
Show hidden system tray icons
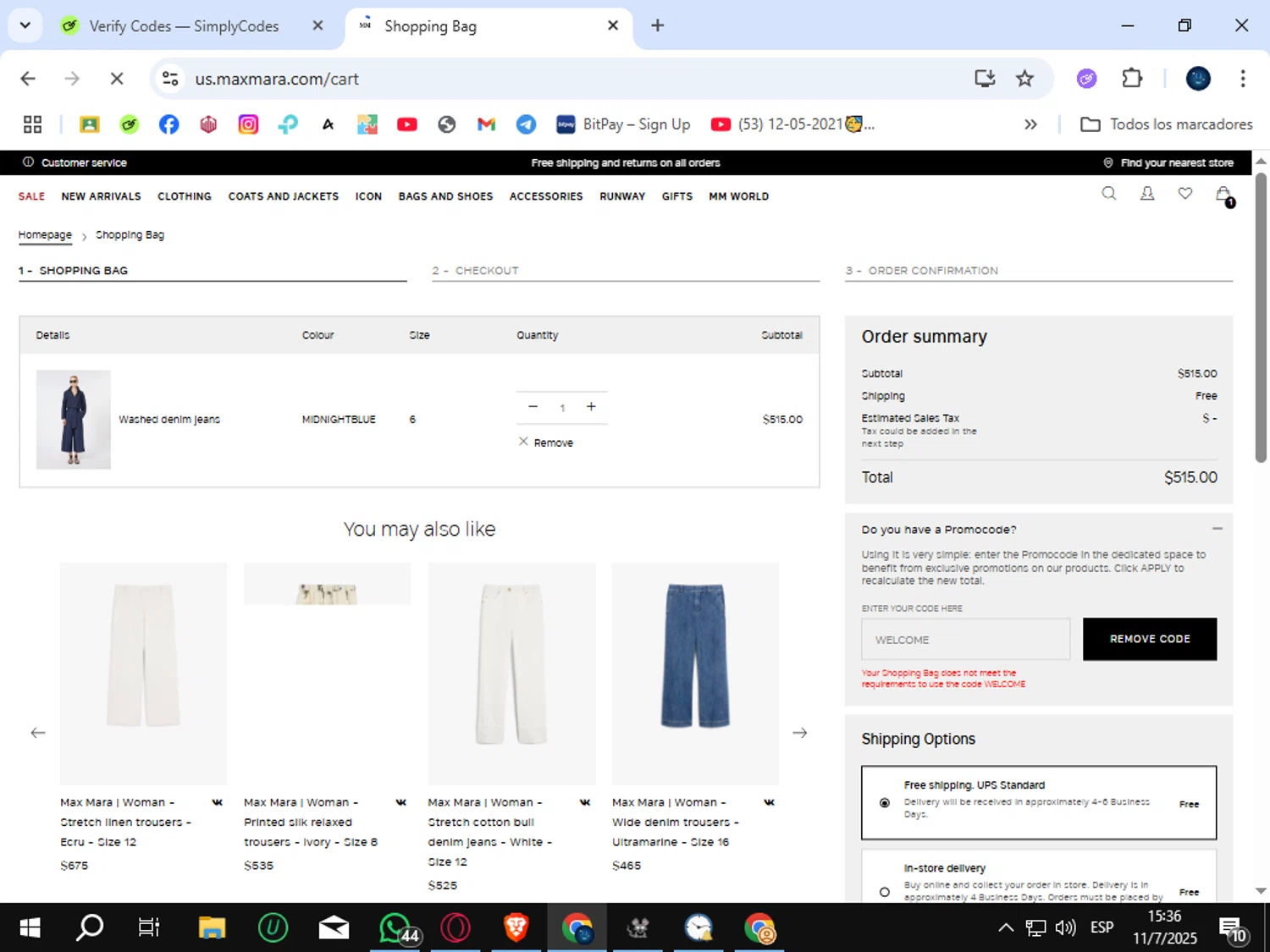pos(1005,928)
